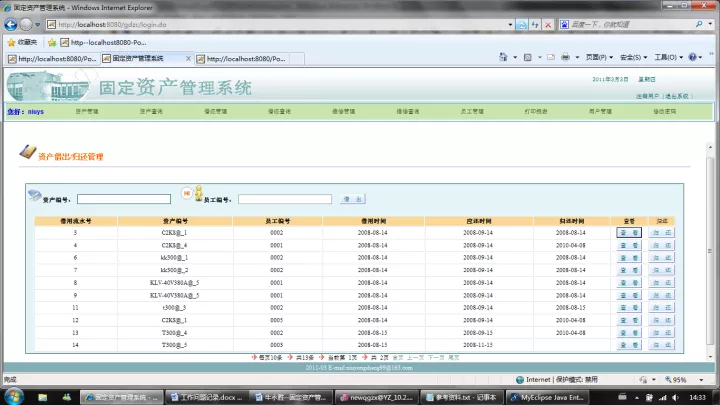This screenshot has height=405, width=720.
Task: Click the orange skip-arrow round icon
Action: [x=186, y=193]
